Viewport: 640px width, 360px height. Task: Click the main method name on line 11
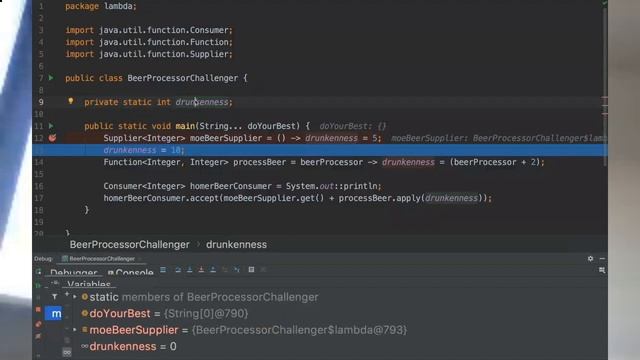[185, 126]
